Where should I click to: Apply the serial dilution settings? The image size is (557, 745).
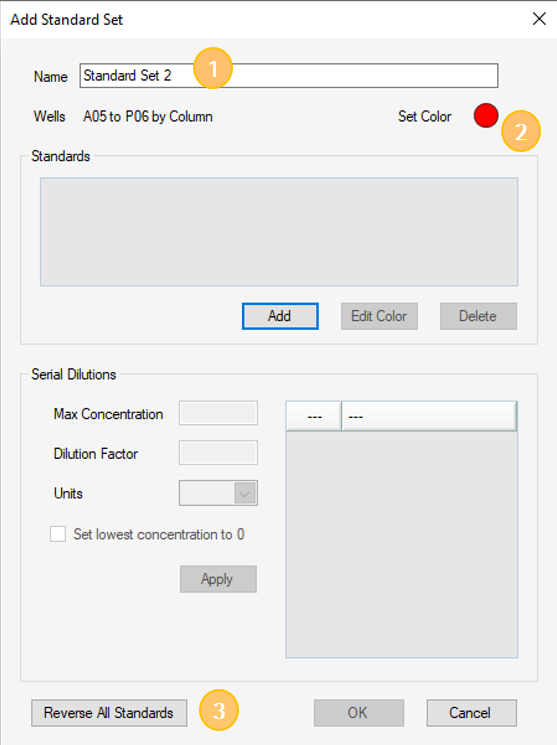tap(218, 579)
